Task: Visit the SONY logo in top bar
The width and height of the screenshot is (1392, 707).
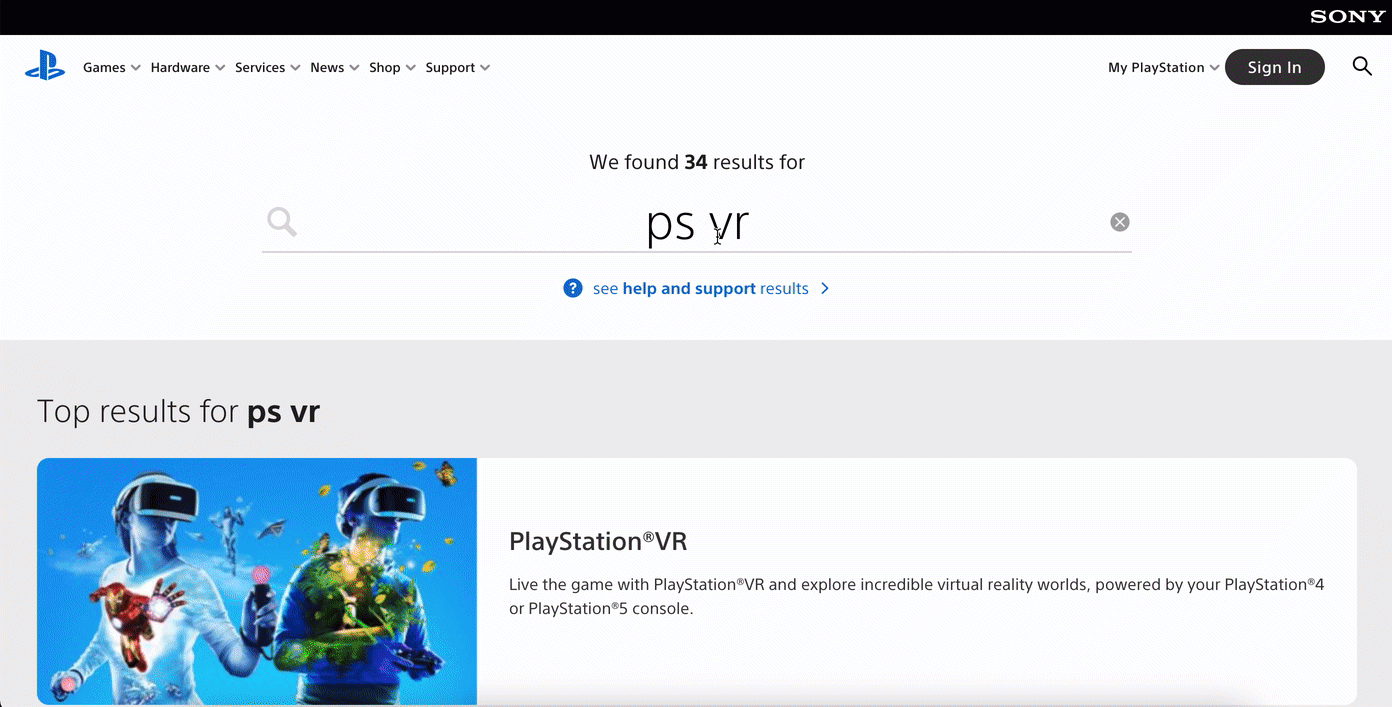Action: [x=1348, y=17]
